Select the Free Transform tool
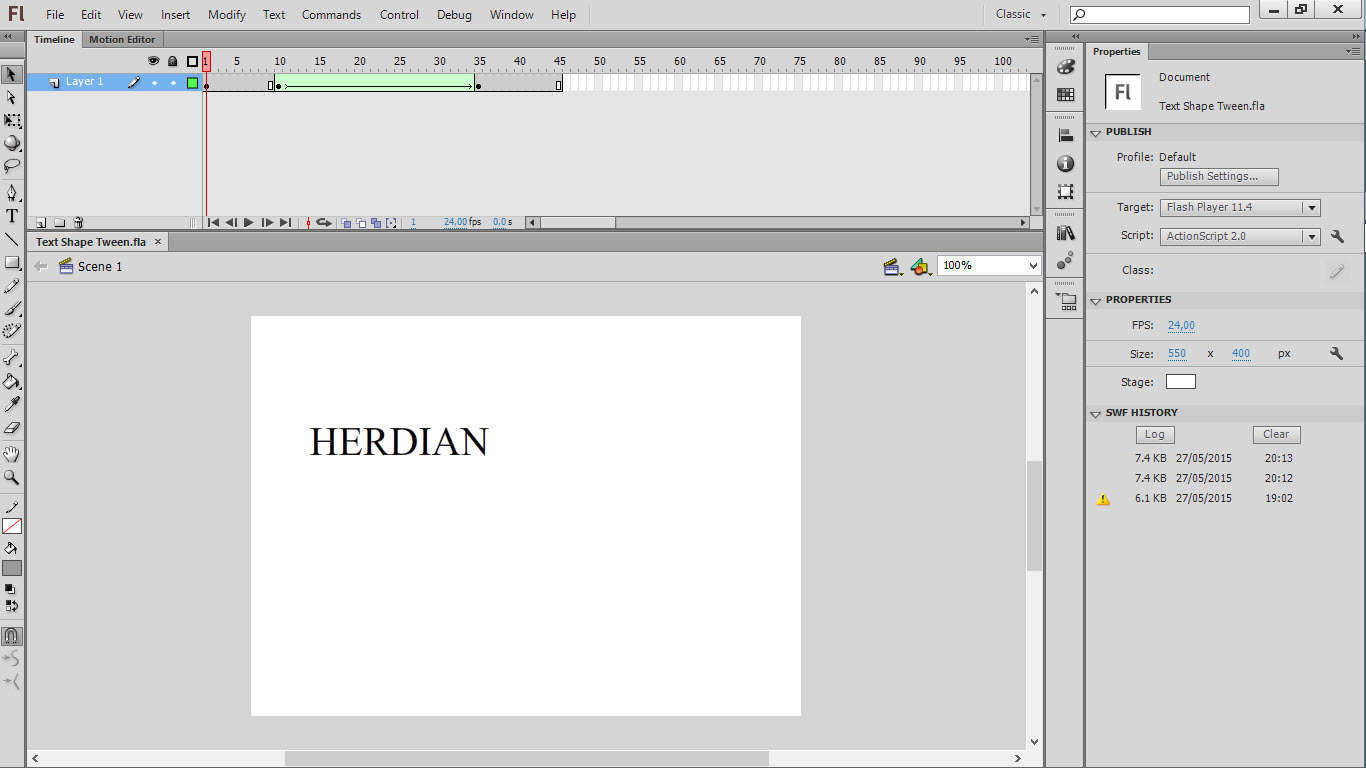This screenshot has height=768, width=1366. coord(12,120)
